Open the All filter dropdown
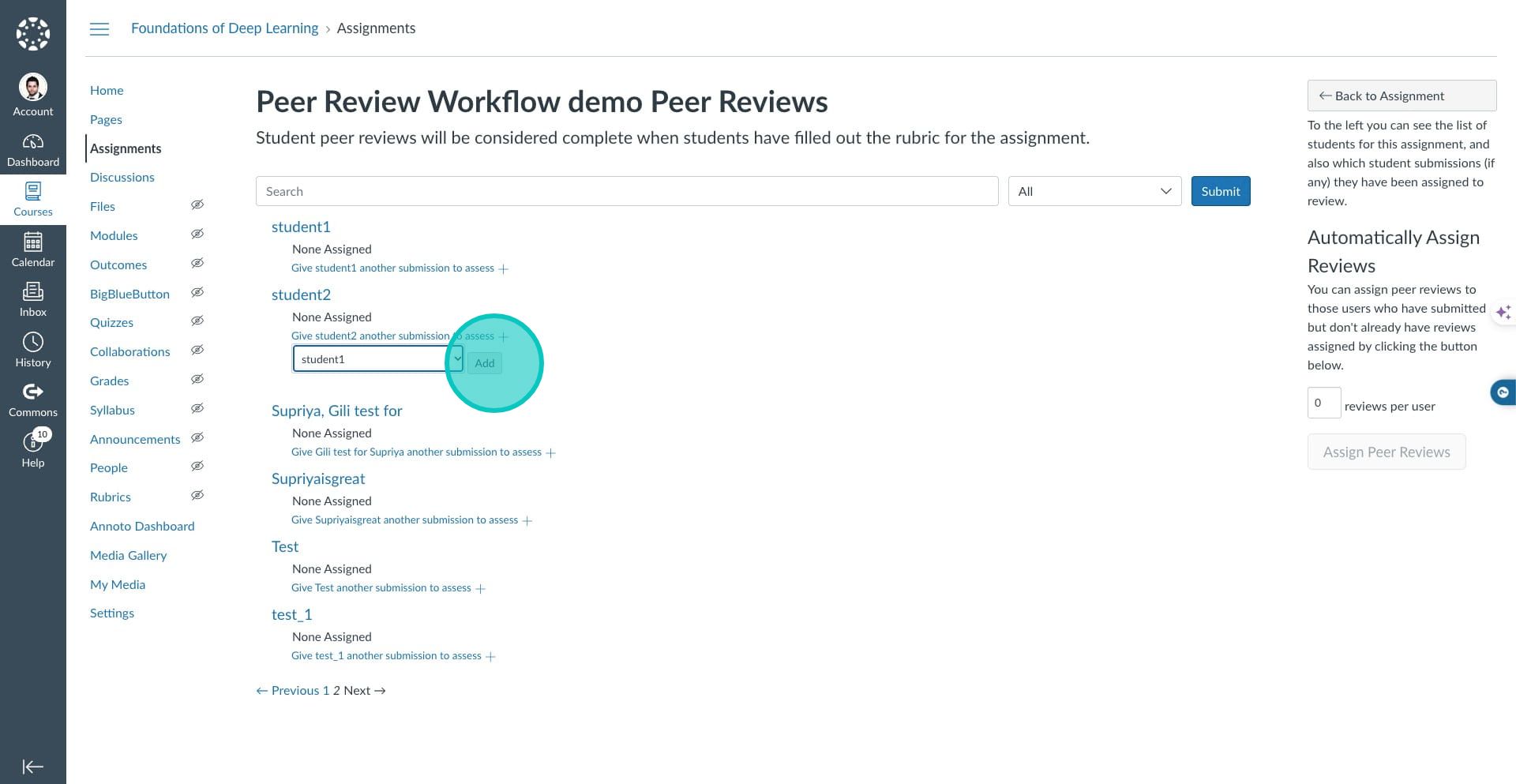The width and height of the screenshot is (1516, 784). pyautogui.click(x=1094, y=191)
